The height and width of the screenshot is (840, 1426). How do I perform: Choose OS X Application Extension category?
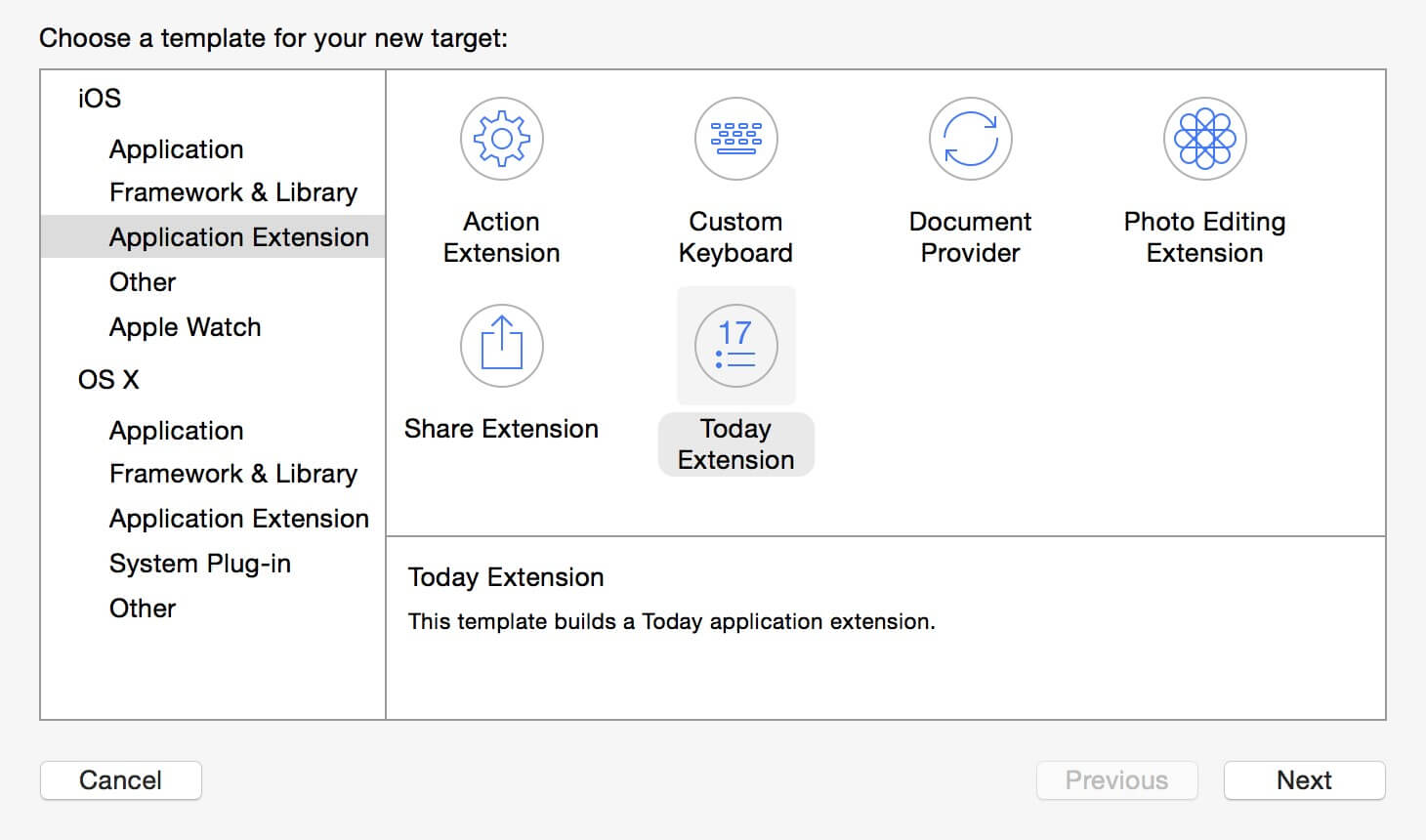238,519
